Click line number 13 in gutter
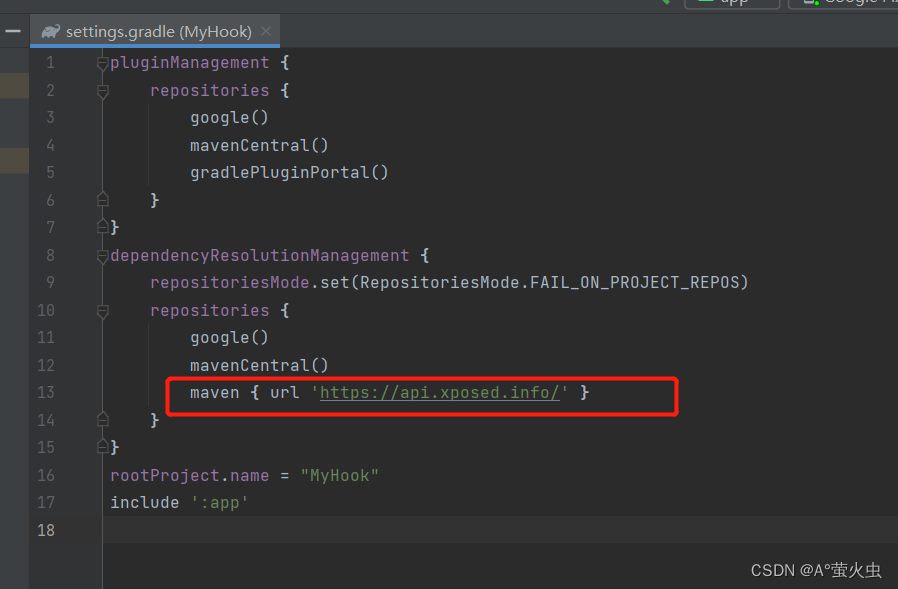The width and height of the screenshot is (898, 589). (46, 393)
